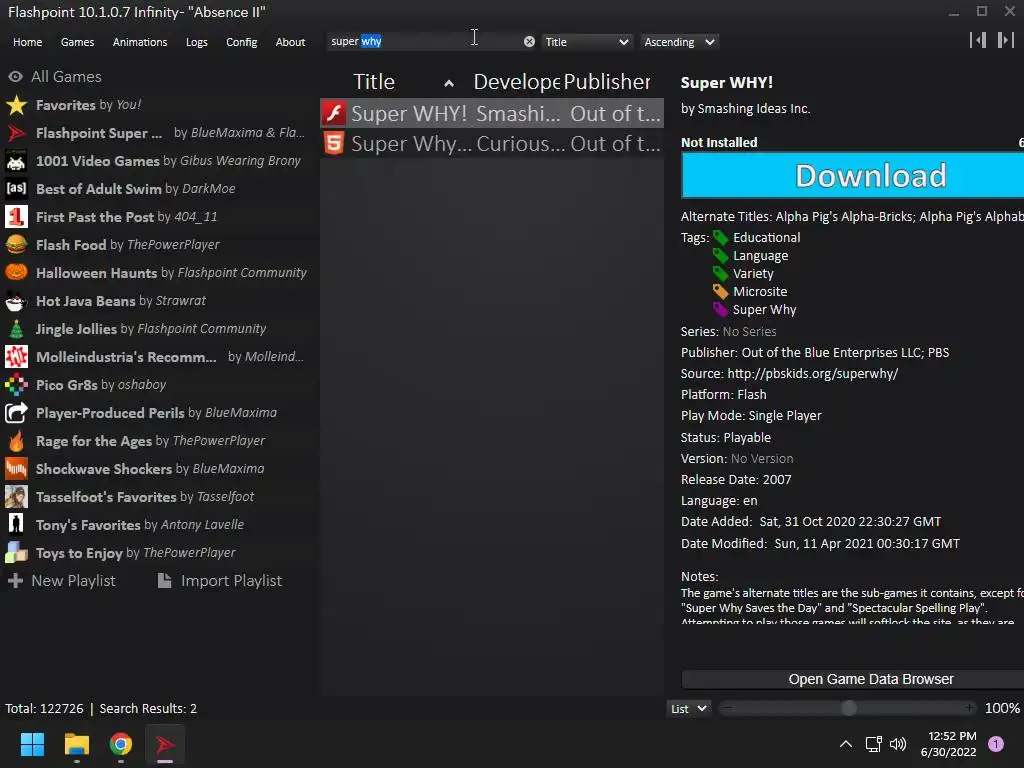
Task: Open the Games tab
Action: point(77,42)
